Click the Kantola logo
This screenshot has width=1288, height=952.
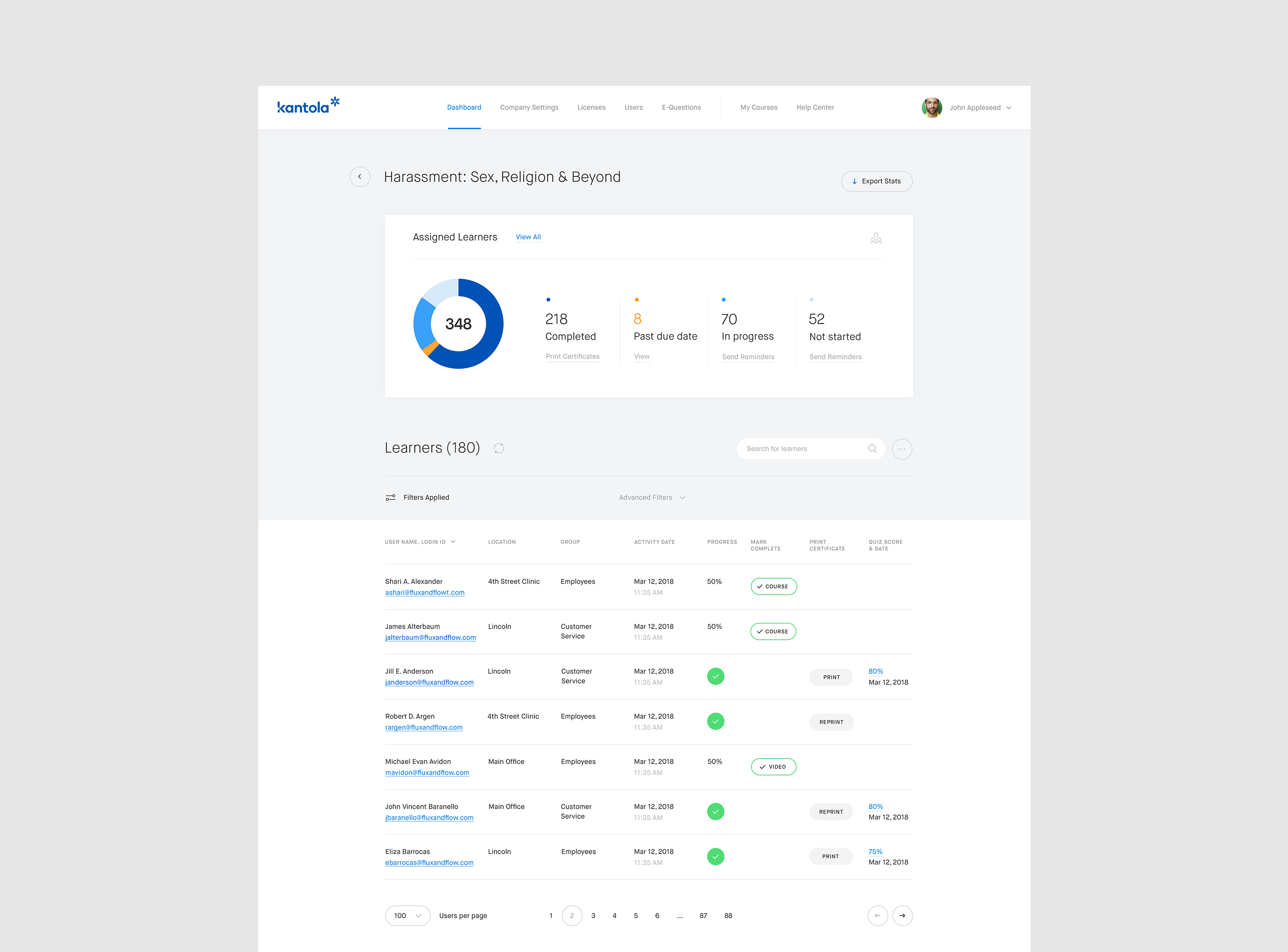coord(308,106)
